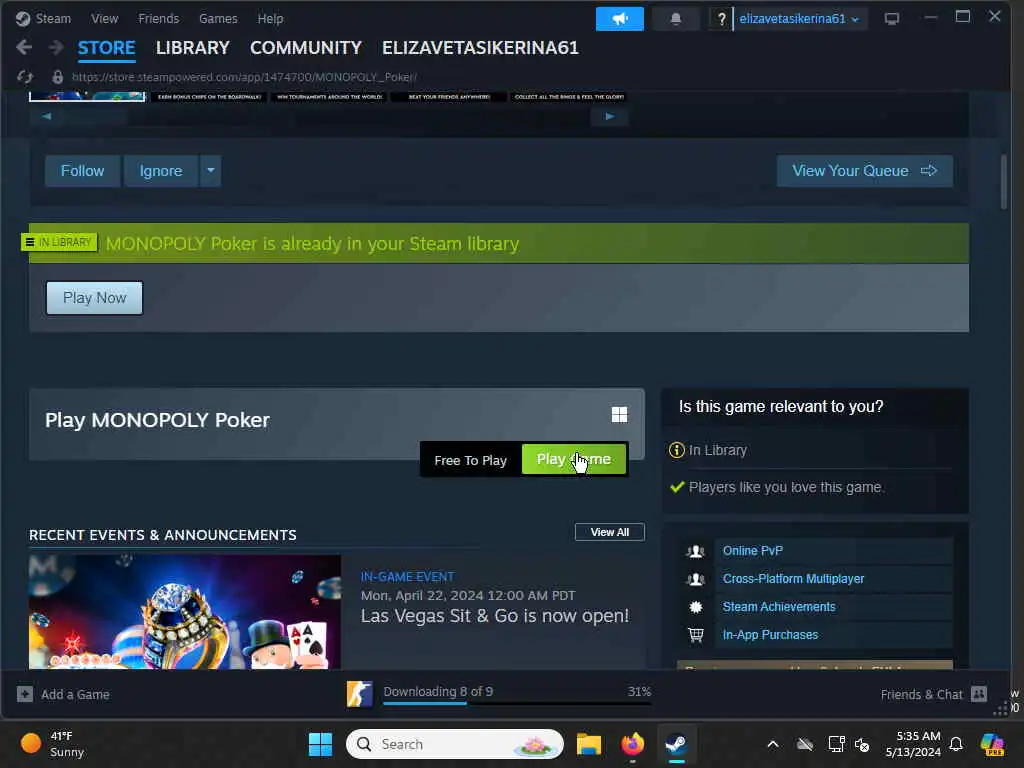Image resolution: width=1024 pixels, height=768 pixels.
Task: Click the Steam Achievements star icon
Action: pyautogui.click(x=696, y=607)
